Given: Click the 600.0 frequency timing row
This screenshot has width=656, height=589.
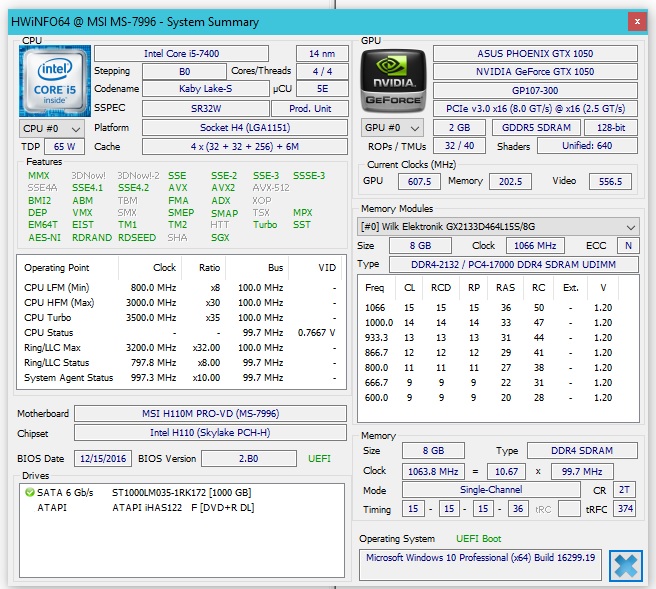Looking at the screenshot, I should (498, 397).
